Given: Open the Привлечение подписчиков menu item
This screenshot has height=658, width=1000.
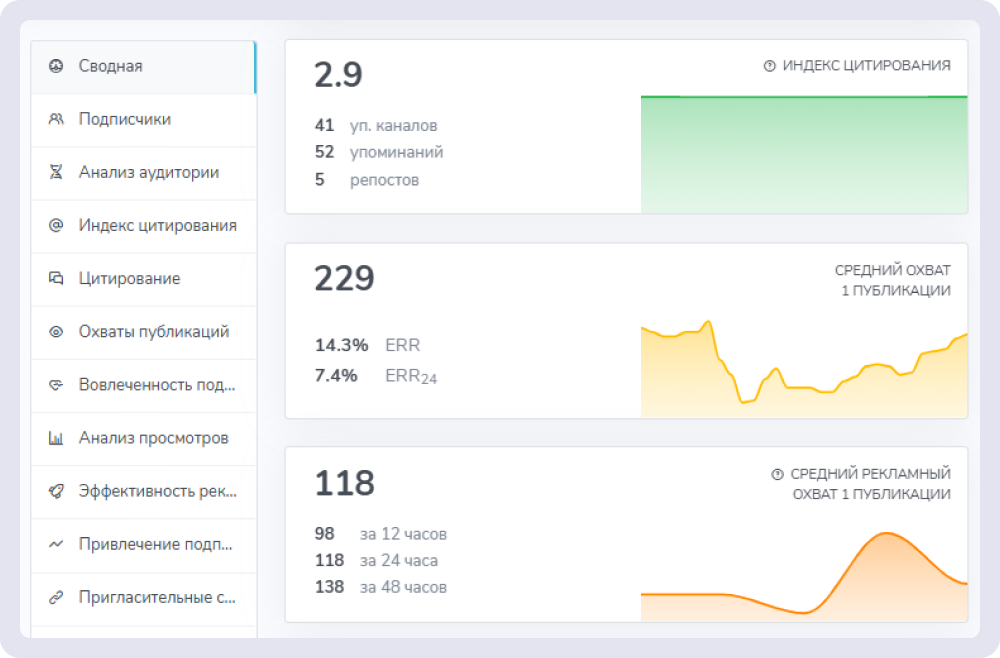Looking at the screenshot, I should (155, 545).
